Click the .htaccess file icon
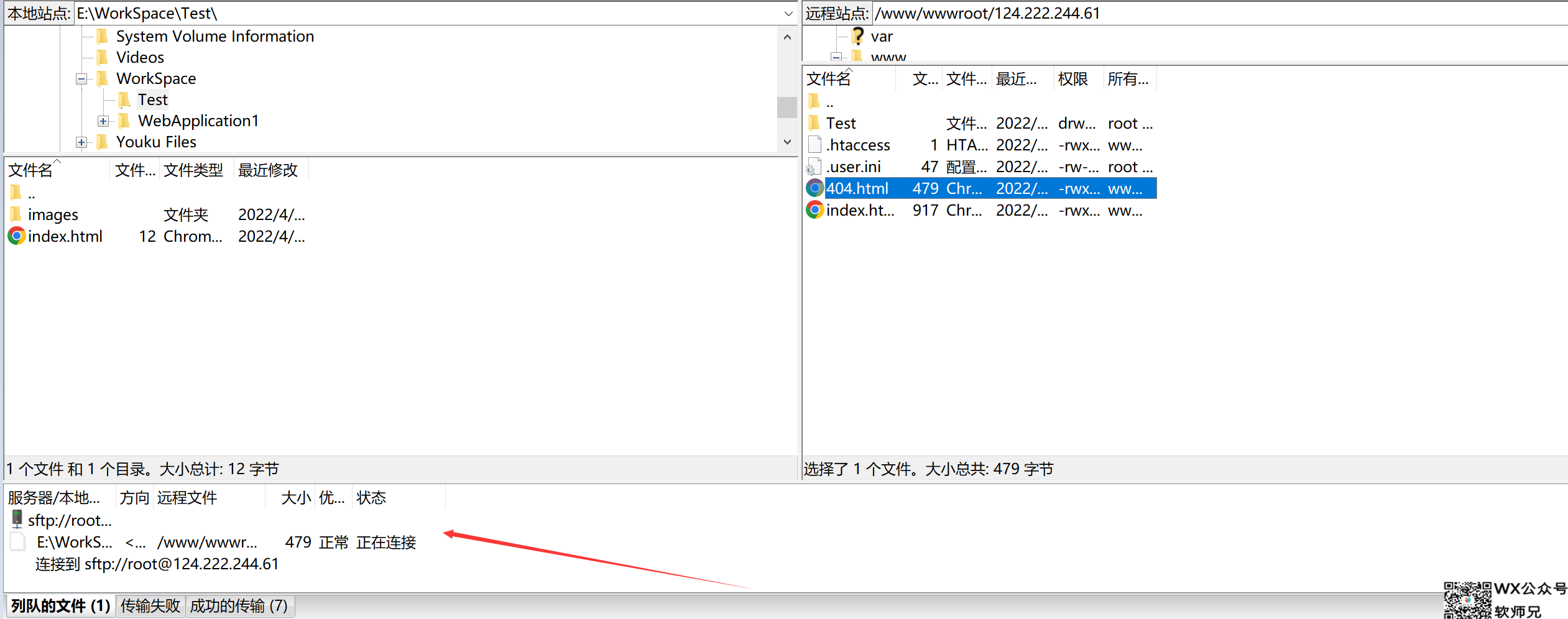 [814, 145]
